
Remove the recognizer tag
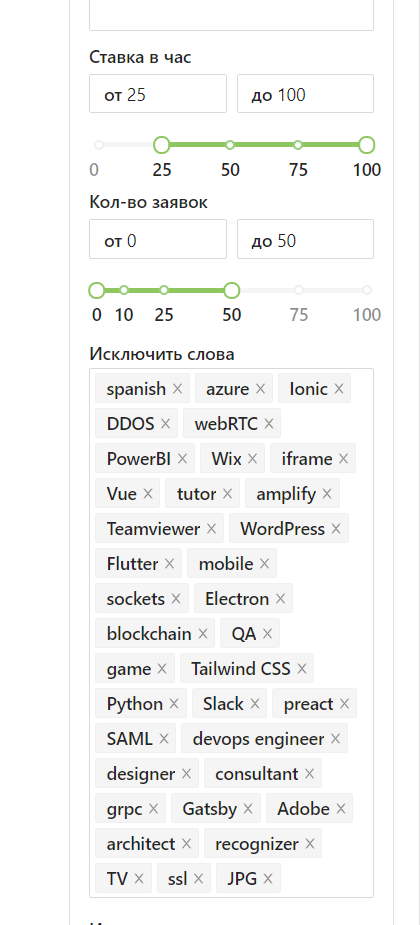tap(310, 844)
